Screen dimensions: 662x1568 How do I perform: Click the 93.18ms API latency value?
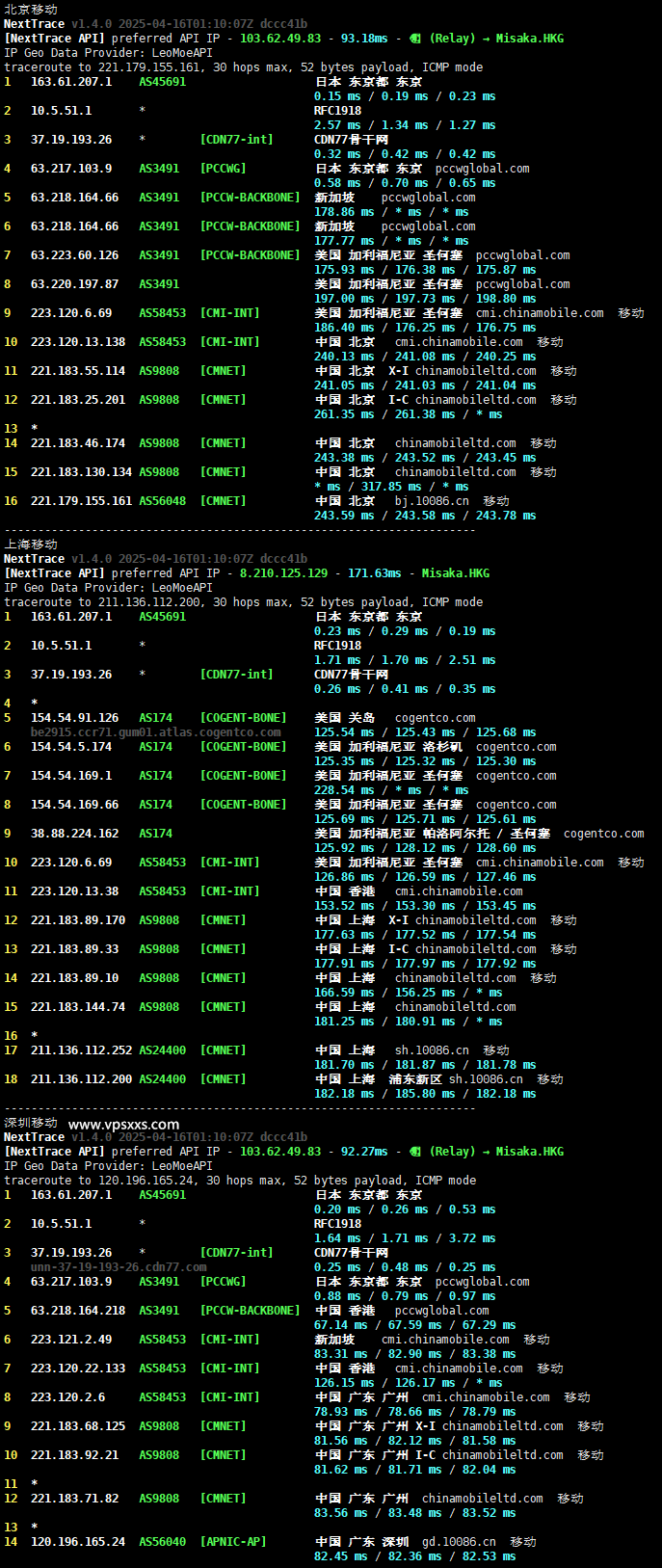(x=364, y=39)
